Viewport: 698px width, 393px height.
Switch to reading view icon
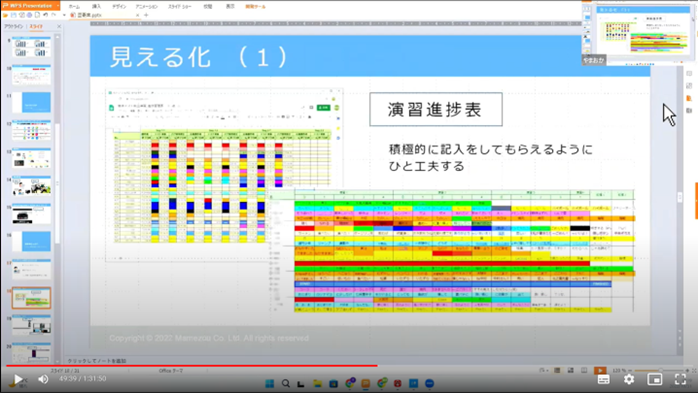[x=584, y=370]
